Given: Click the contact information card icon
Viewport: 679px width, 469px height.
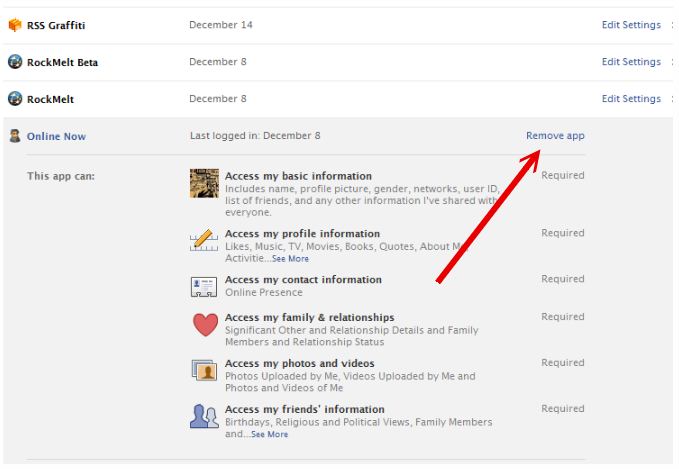Looking at the screenshot, I should pos(204,287).
